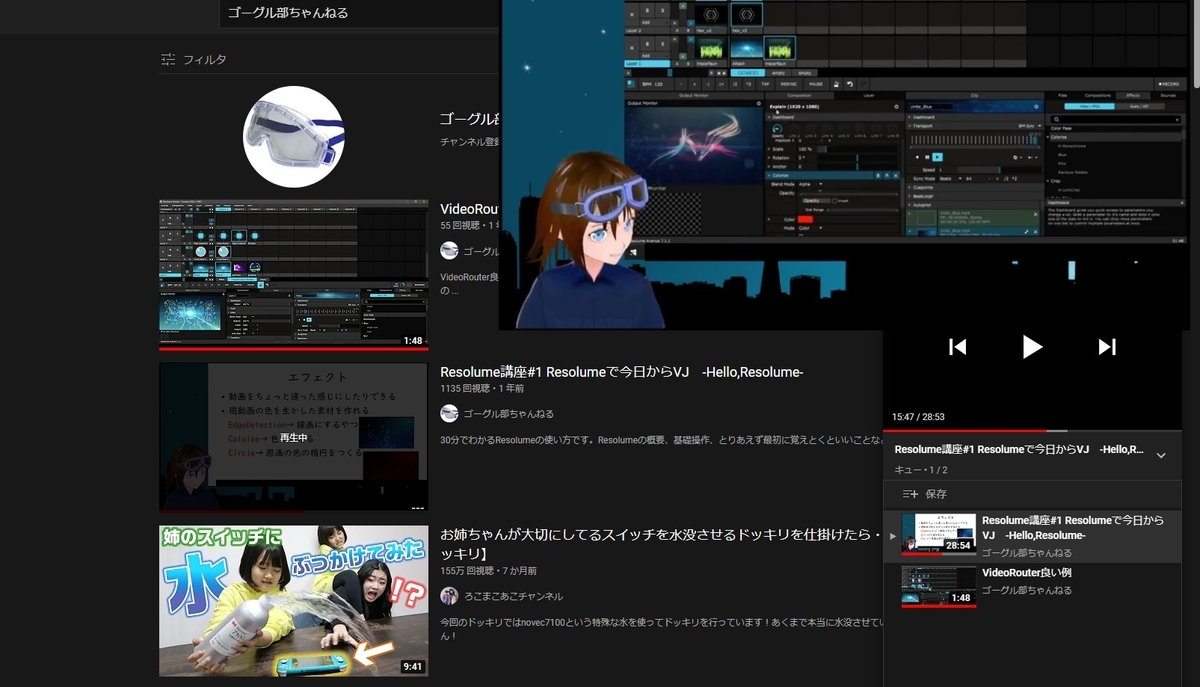Click the 15:47 / 28:53 time display
The image size is (1200, 687).
point(918,417)
